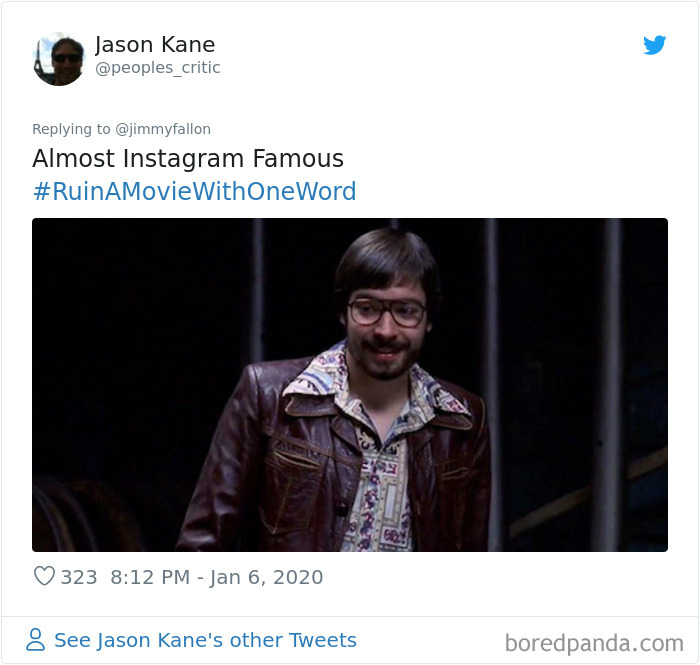Expand the movie still image
Viewport: 700px width, 665px height.
[x=350, y=384]
